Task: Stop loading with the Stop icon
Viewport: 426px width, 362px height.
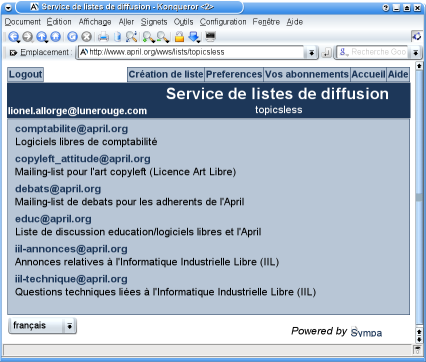Action: click(x=87, y=36)
